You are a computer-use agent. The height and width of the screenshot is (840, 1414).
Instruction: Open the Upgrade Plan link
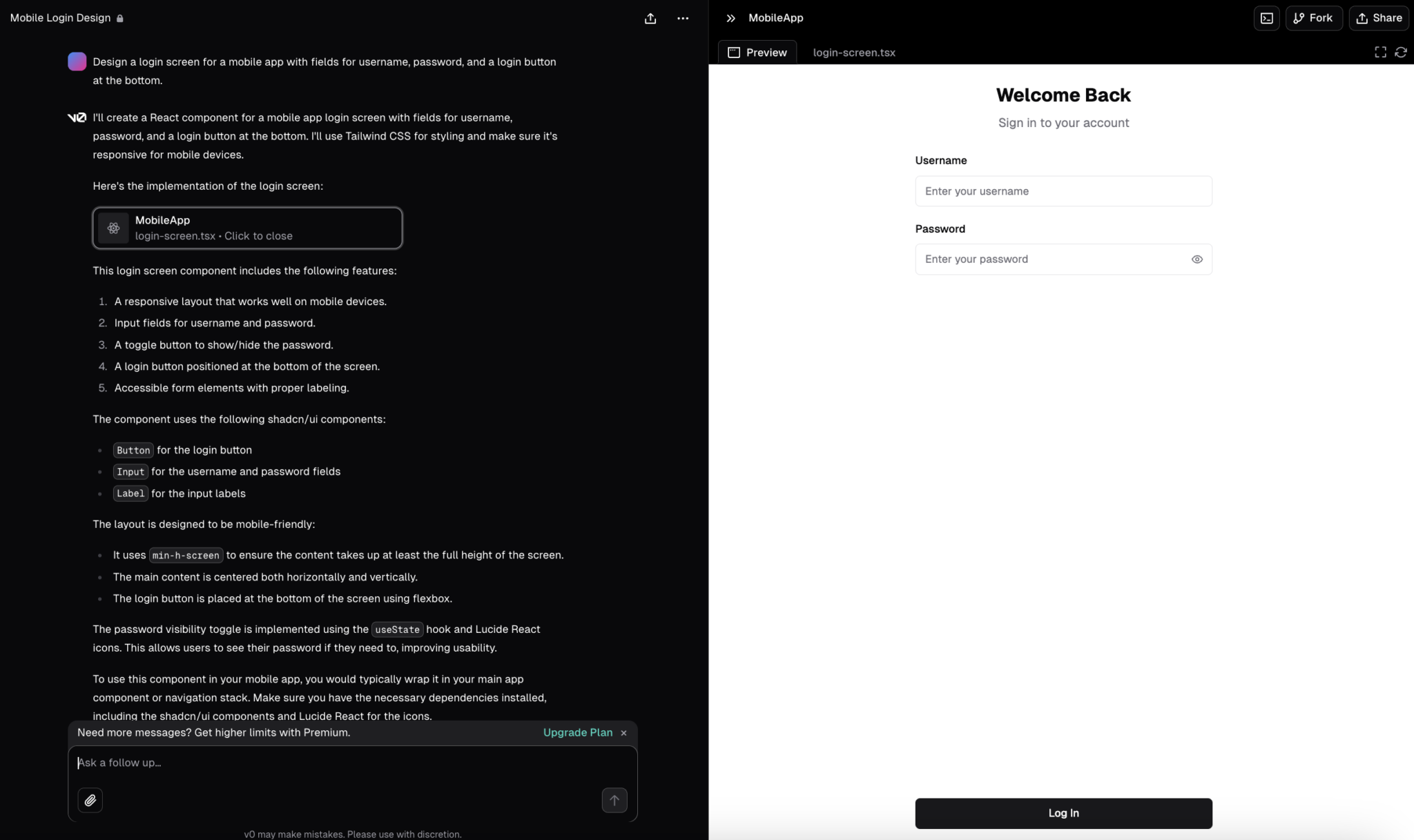coord(577,733)
